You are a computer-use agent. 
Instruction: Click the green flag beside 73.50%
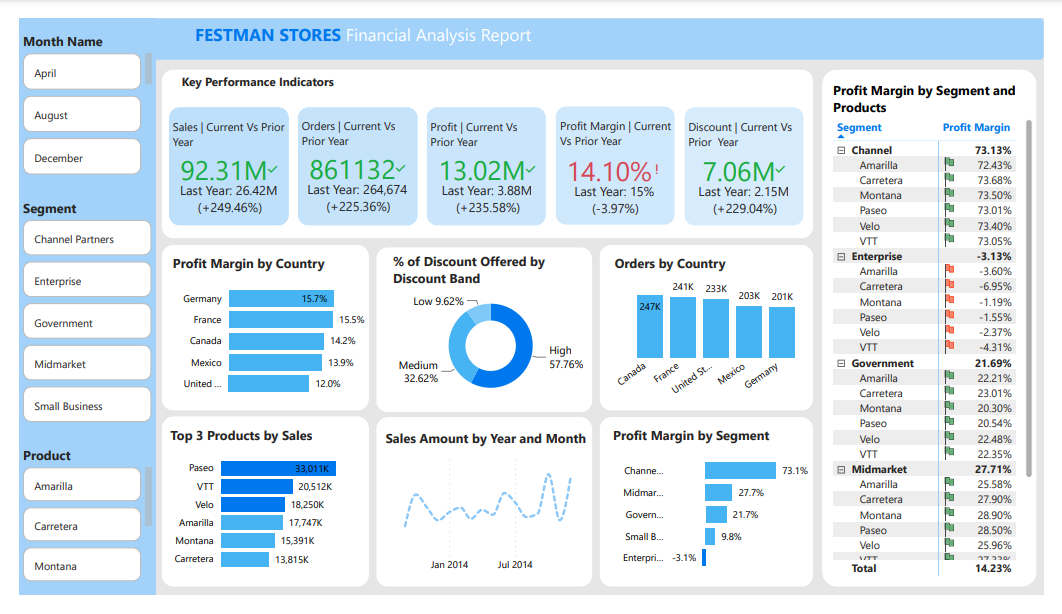(950, 194)
